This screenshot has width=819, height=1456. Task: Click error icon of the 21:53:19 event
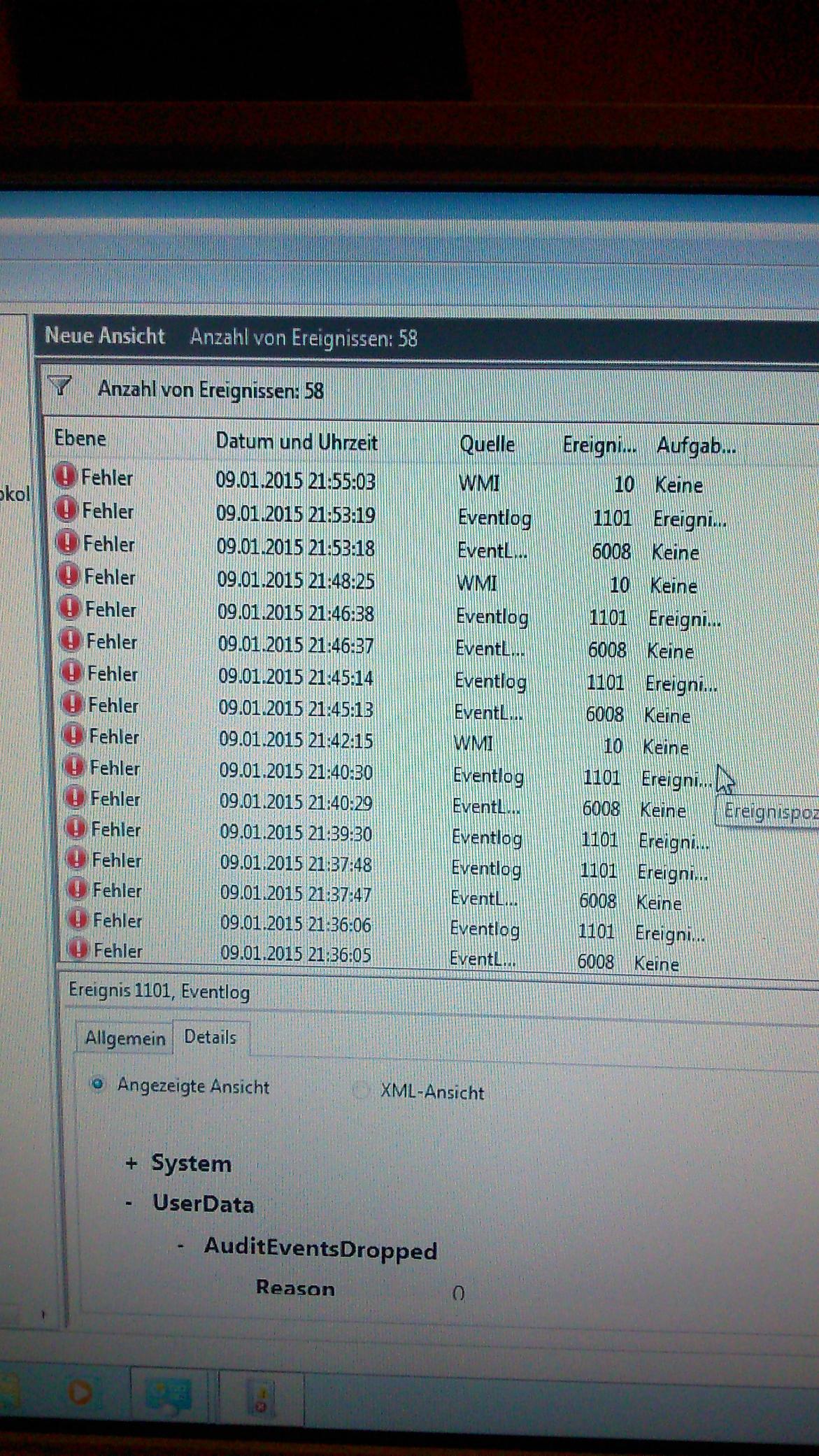click(66, 510)
